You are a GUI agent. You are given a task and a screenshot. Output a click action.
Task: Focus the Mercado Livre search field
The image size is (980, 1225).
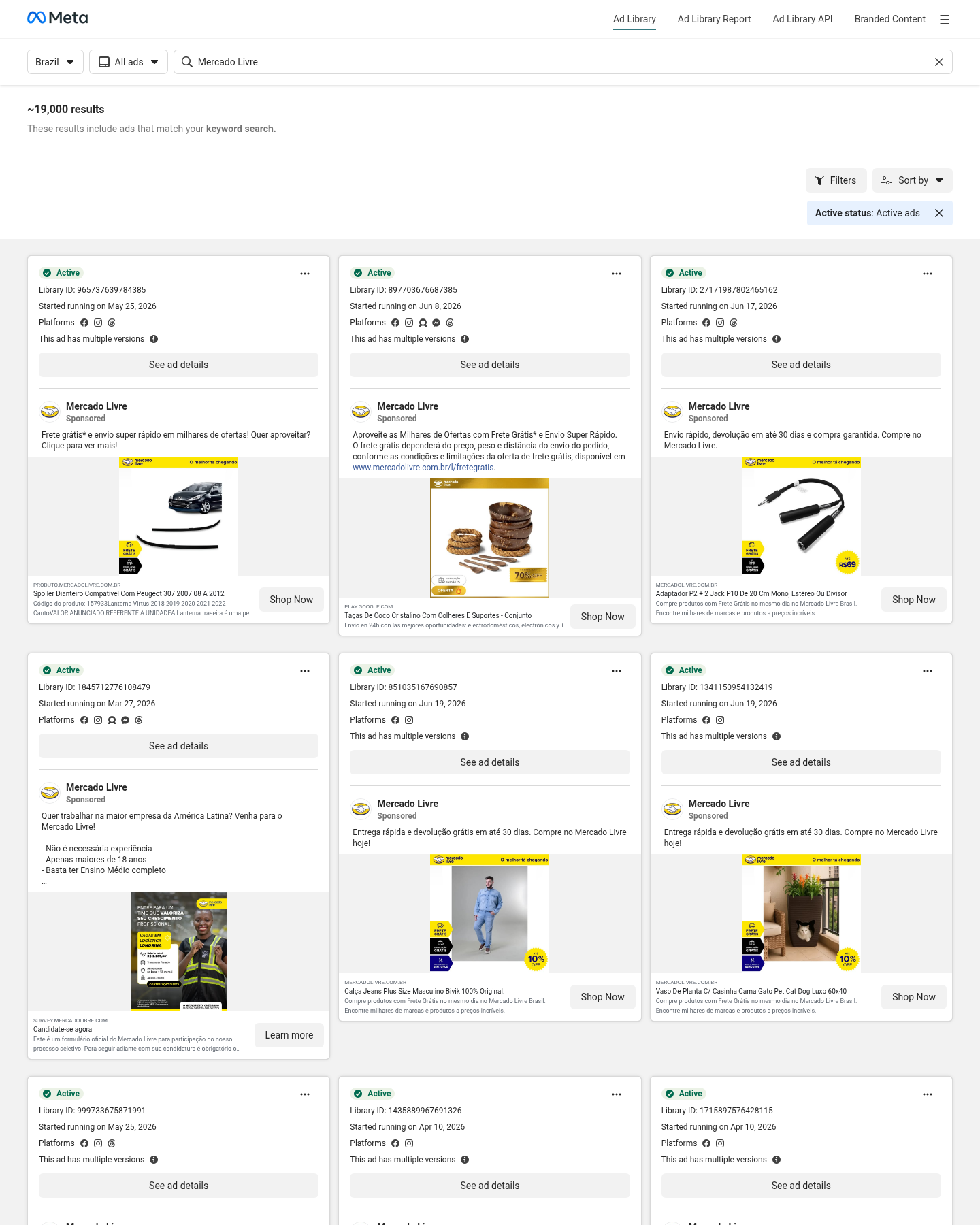point(563,62)
